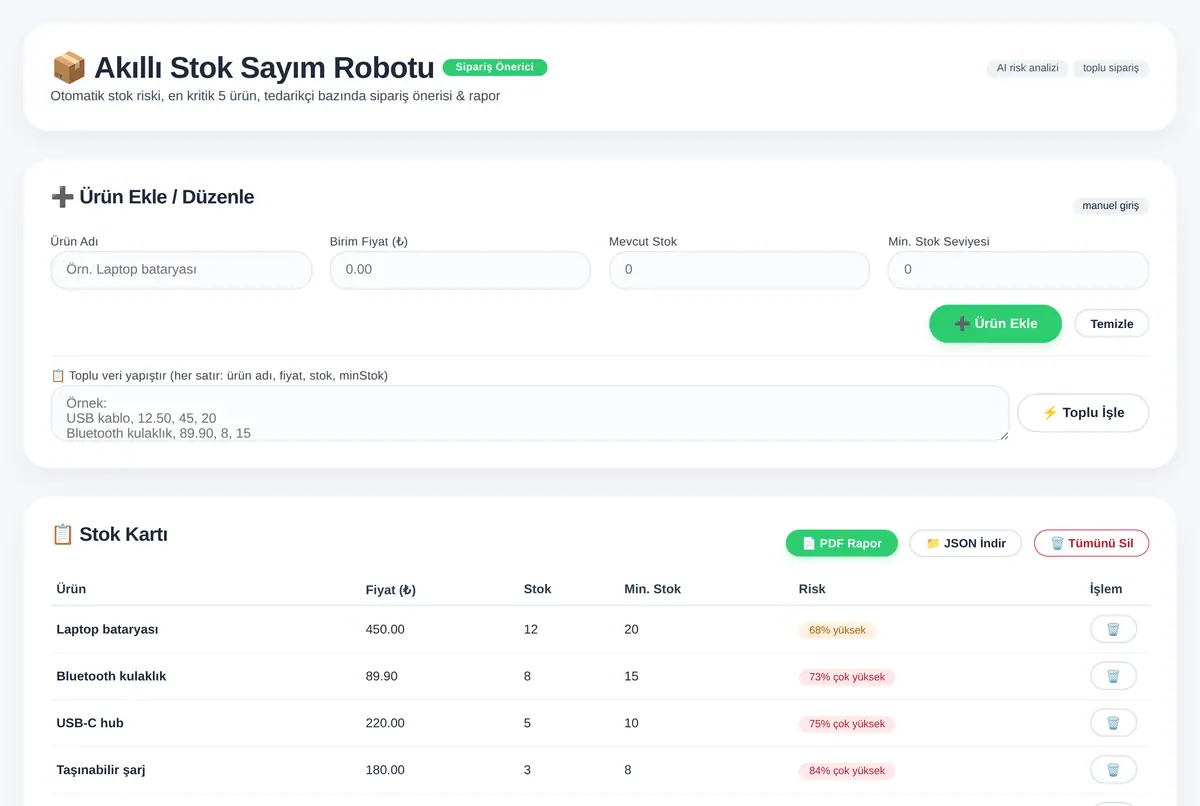Click the manuel giriş tag

tap(1111, 206)
